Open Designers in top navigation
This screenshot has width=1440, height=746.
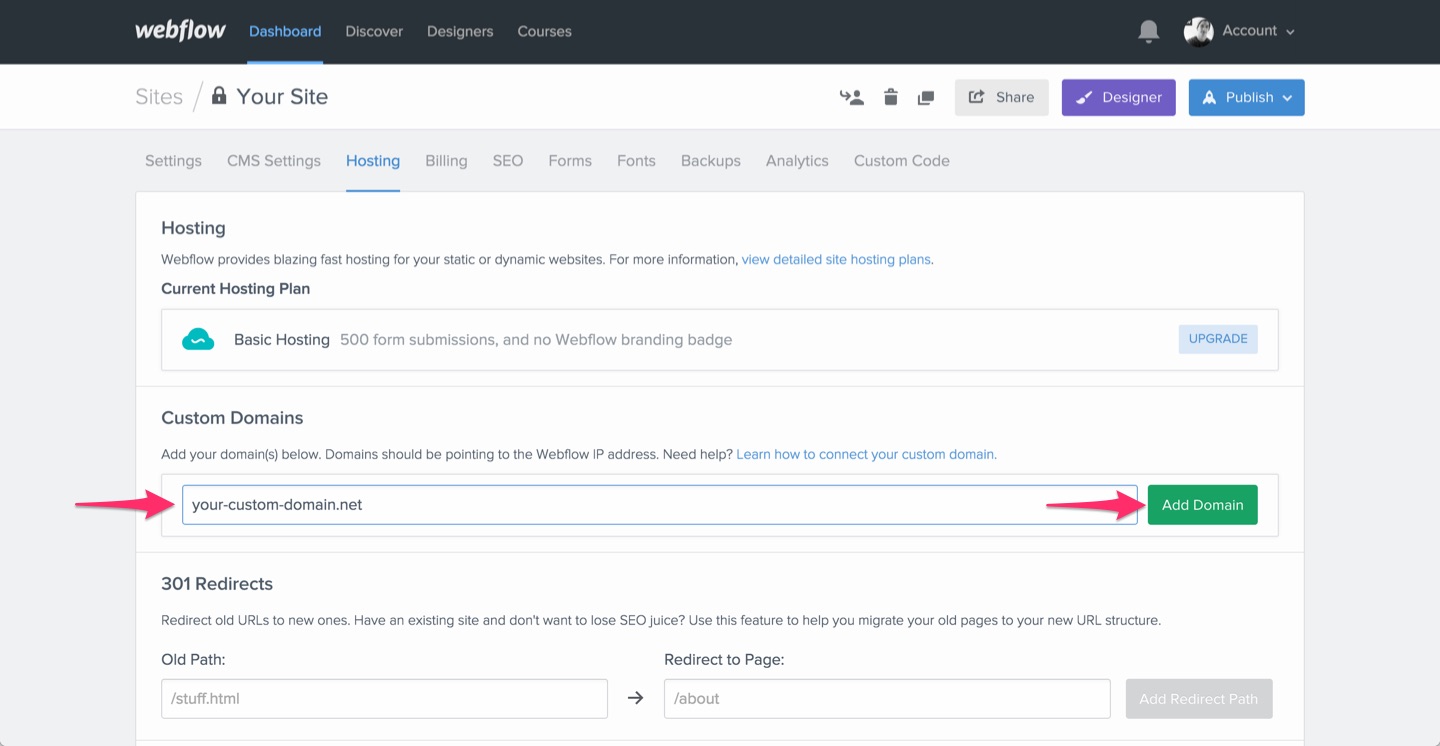click(460, 31)
